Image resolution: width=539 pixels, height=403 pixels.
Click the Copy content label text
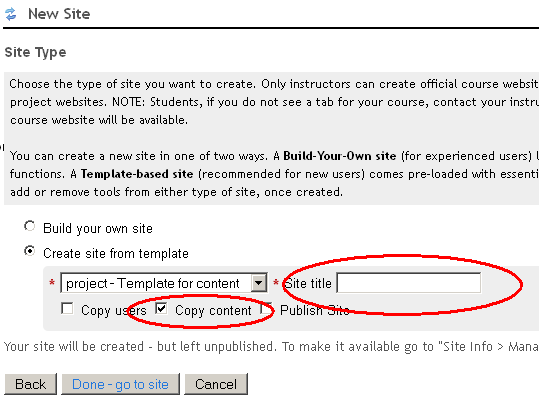click(x=213, y=311)
